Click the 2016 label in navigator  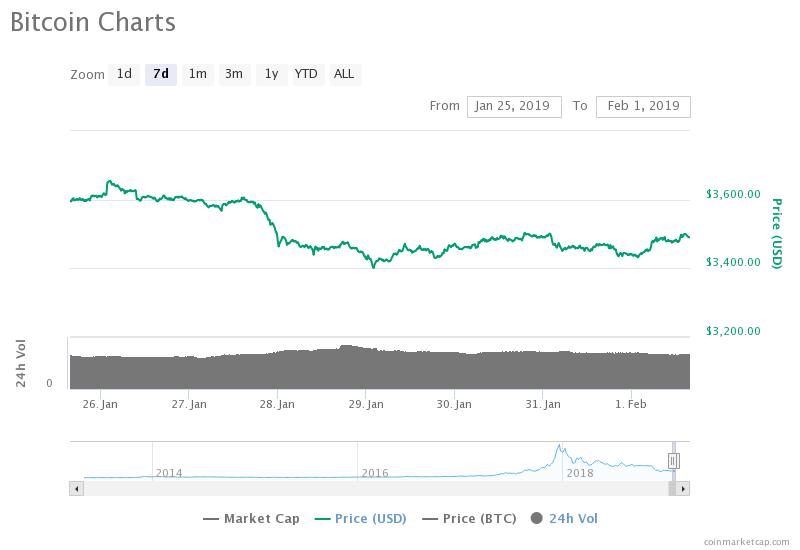(x=375, y=473)
